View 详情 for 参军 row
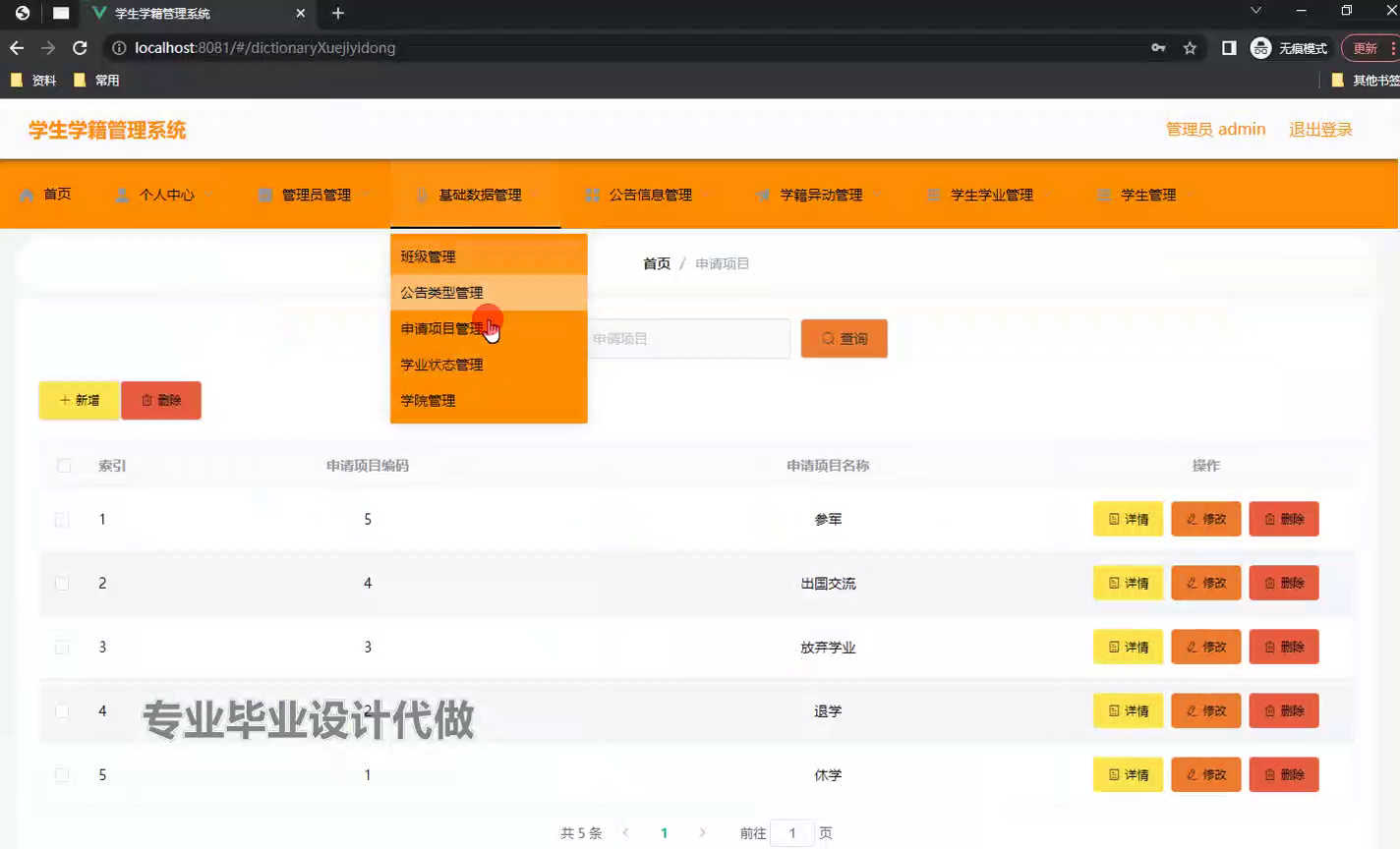 (1129, 520)
